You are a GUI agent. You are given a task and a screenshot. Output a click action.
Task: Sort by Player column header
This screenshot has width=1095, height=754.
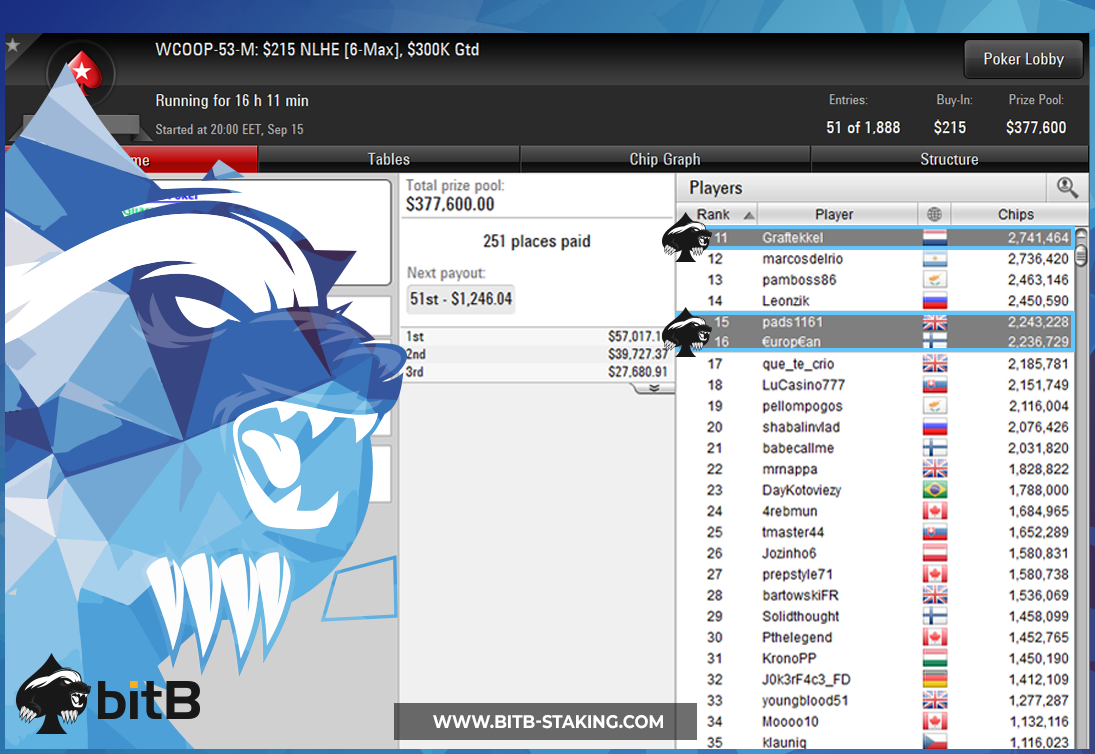coord(837,214)
